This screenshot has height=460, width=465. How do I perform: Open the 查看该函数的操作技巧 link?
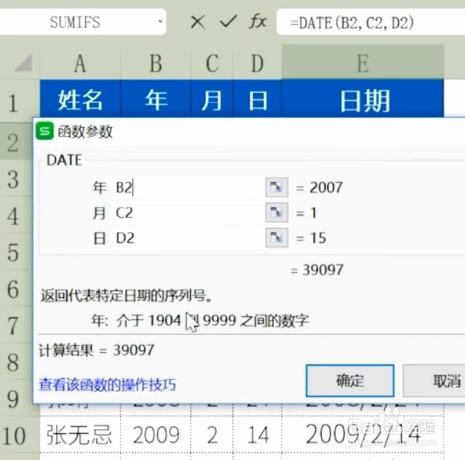click(x=107, y=384)
